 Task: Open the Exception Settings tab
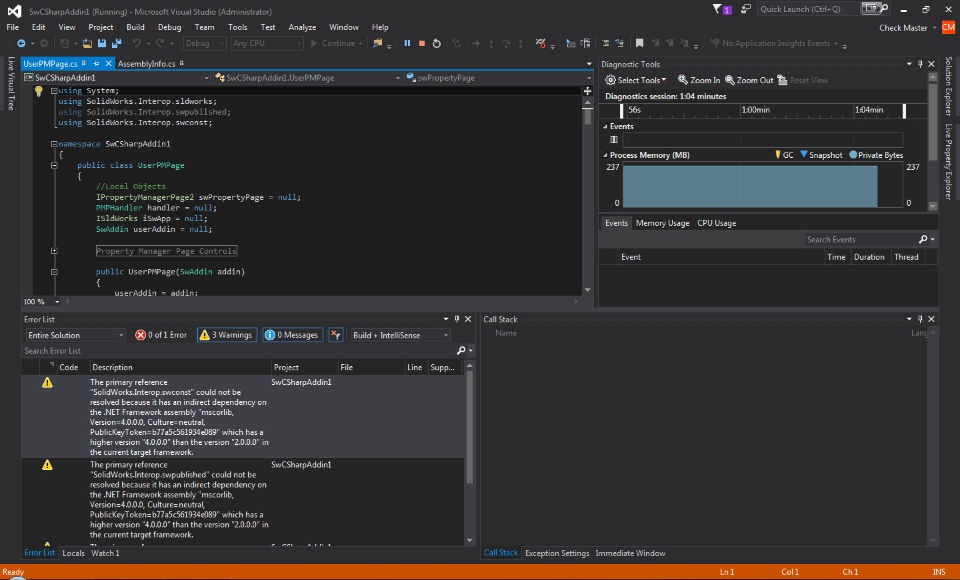(x=557, y=553)
